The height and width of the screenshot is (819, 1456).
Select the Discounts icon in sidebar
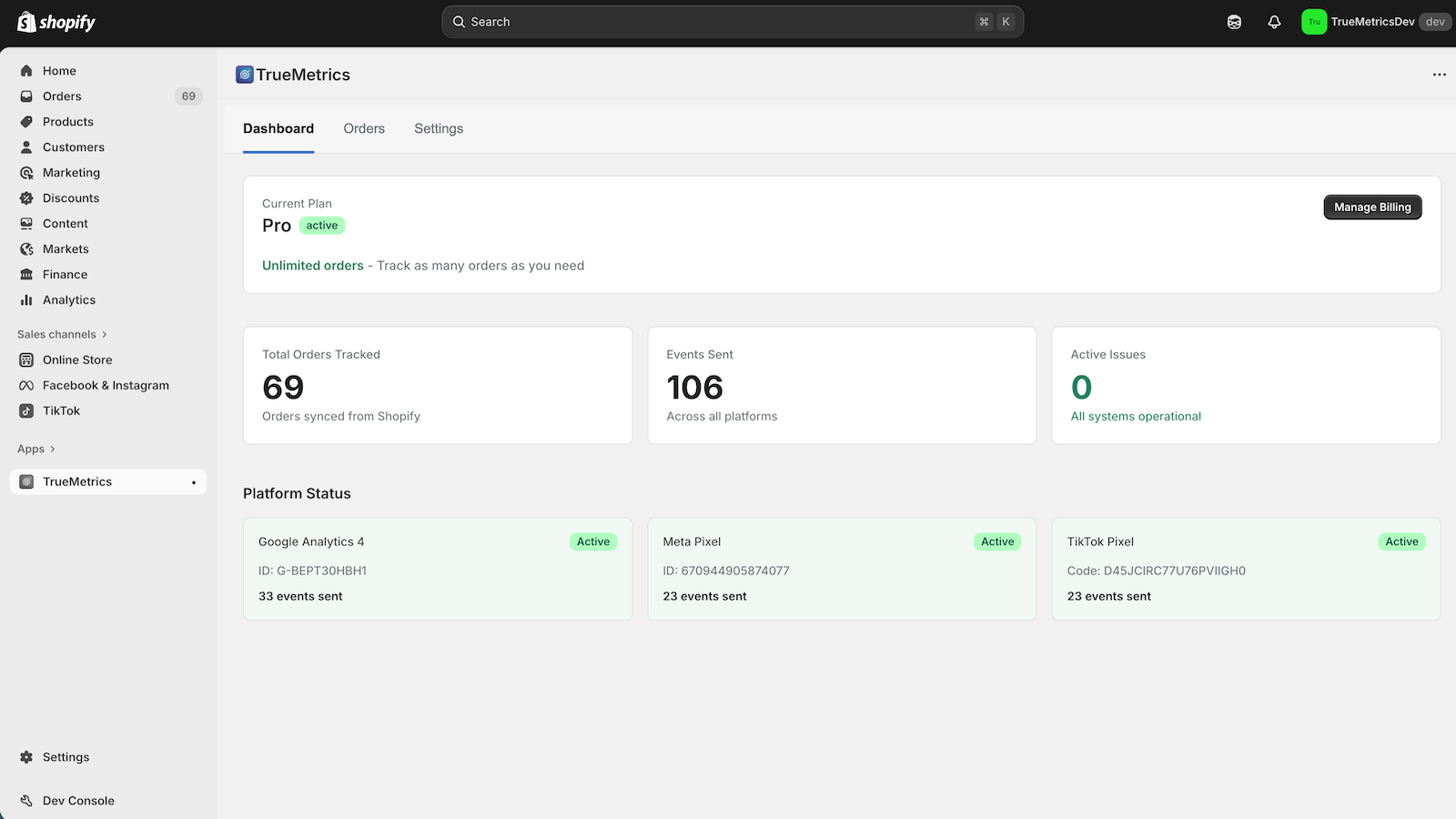point(27,197)
